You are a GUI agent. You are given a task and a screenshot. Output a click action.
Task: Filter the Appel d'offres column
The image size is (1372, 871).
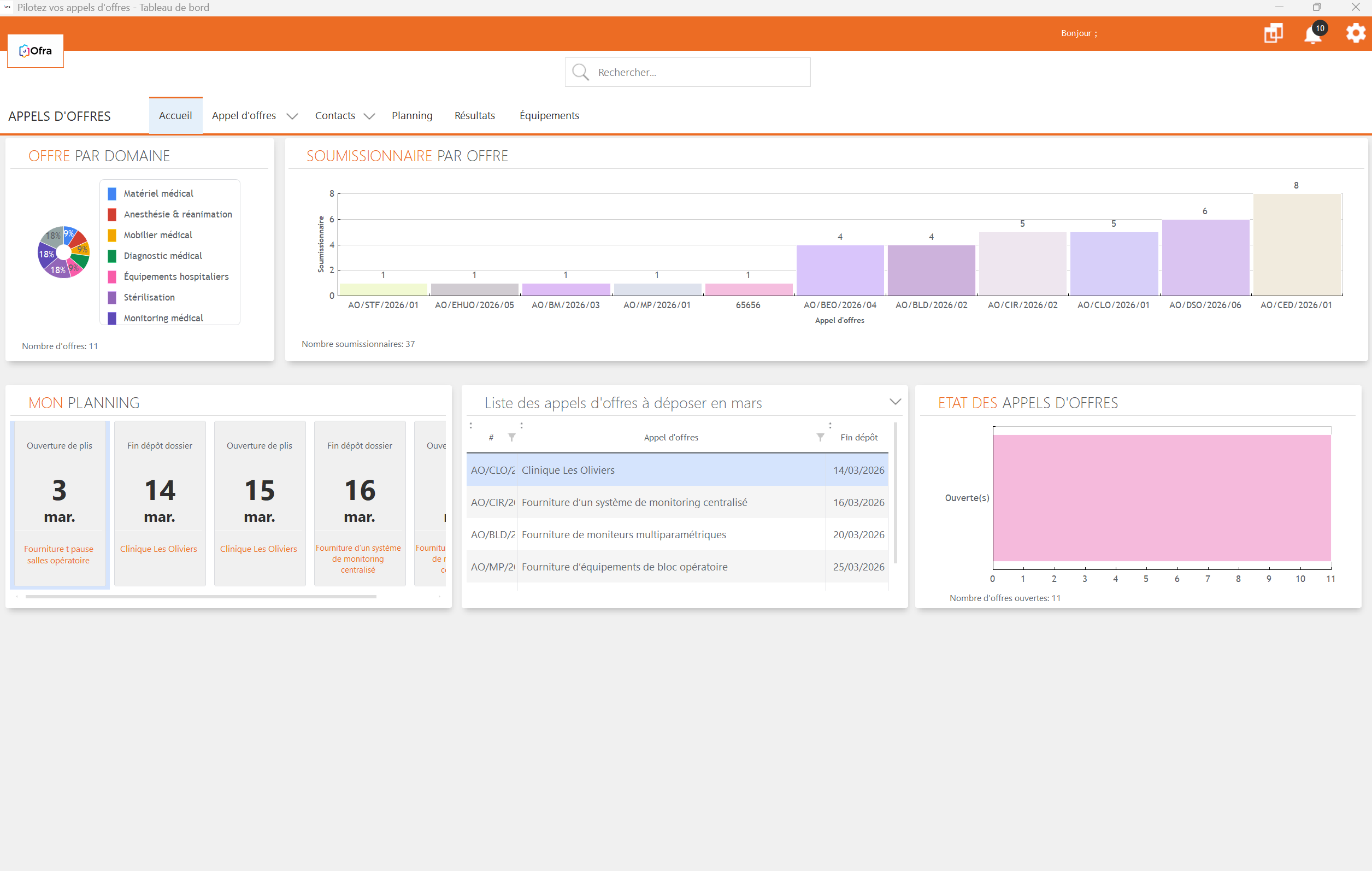(820, 438)
